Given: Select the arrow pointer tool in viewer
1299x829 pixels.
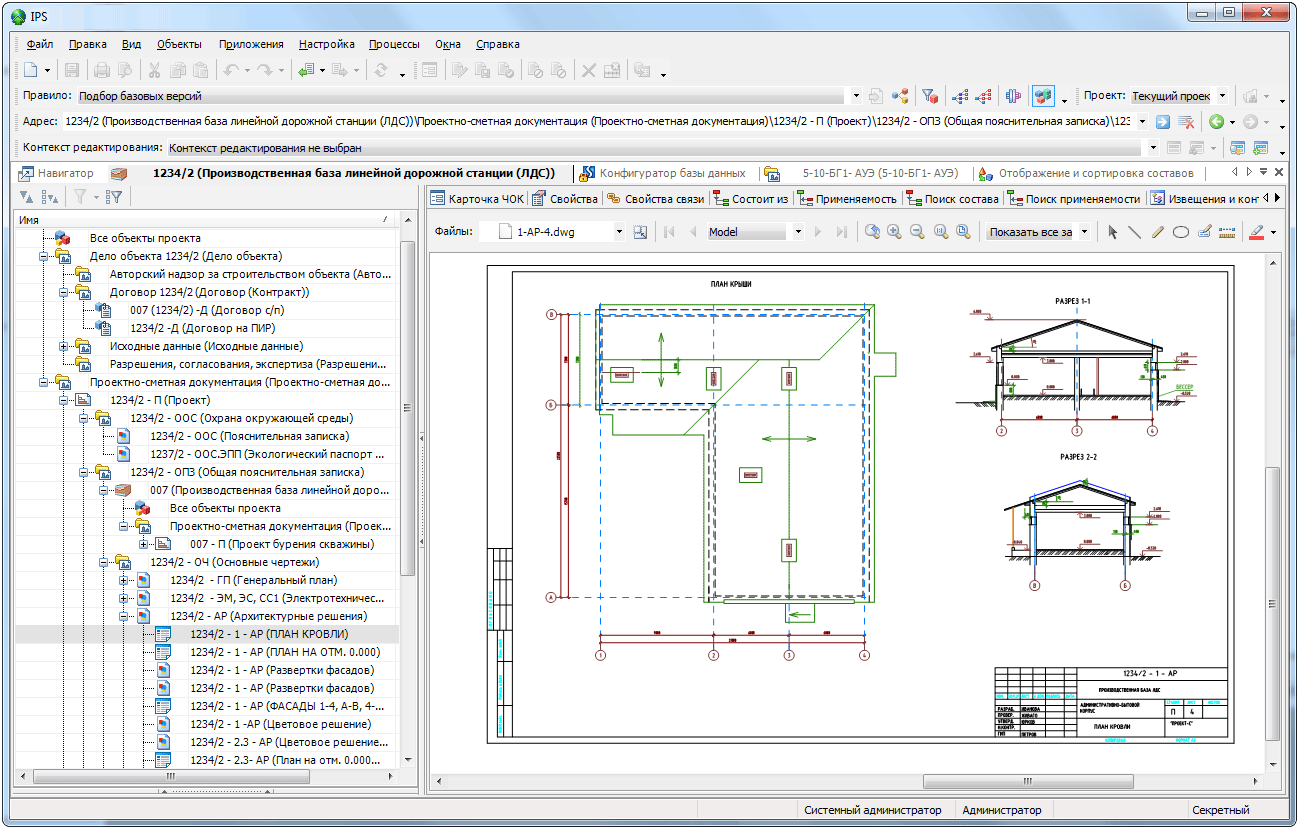Looking at the screenshot, I should point(1113,232).
